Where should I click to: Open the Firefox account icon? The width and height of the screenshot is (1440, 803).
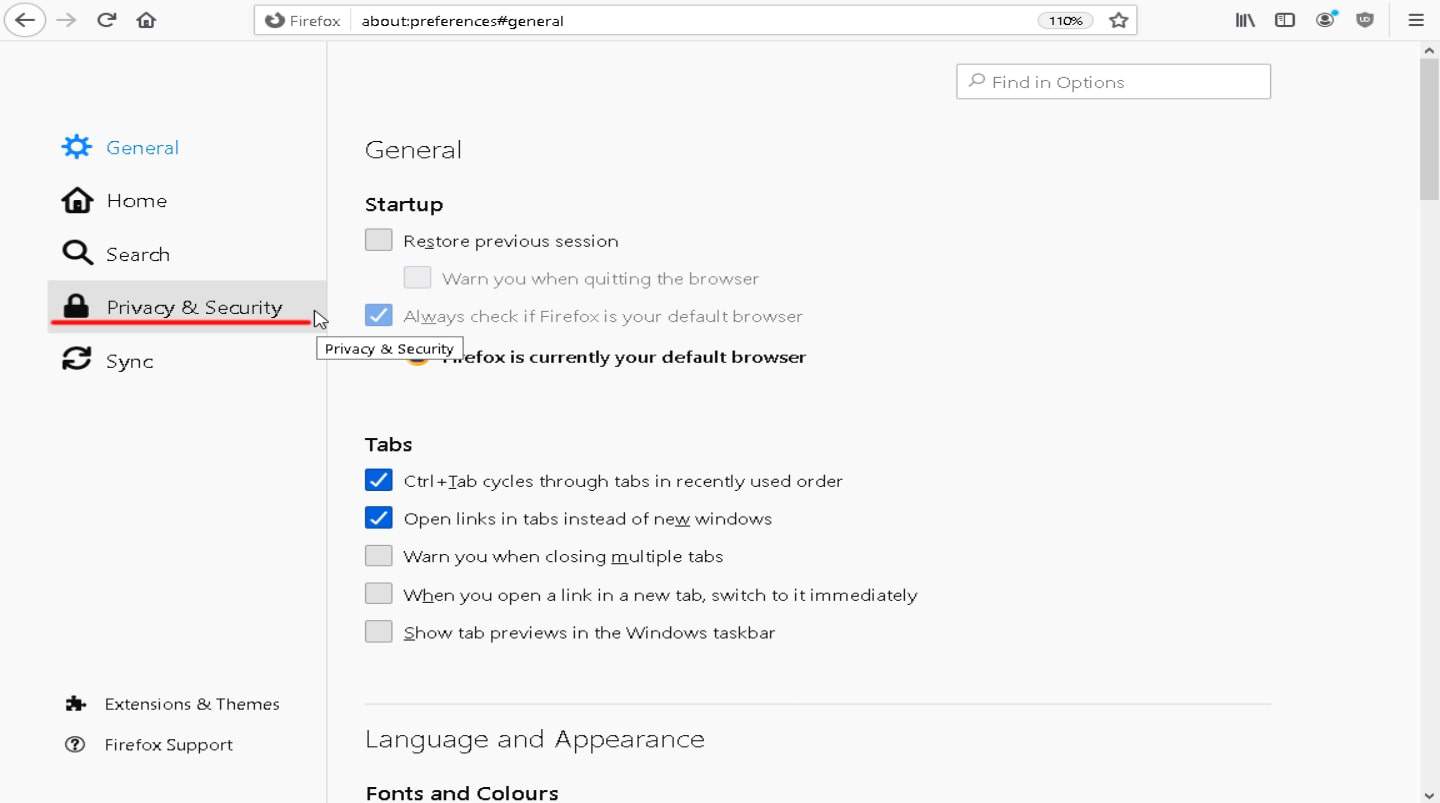[x=1326, y=19]
